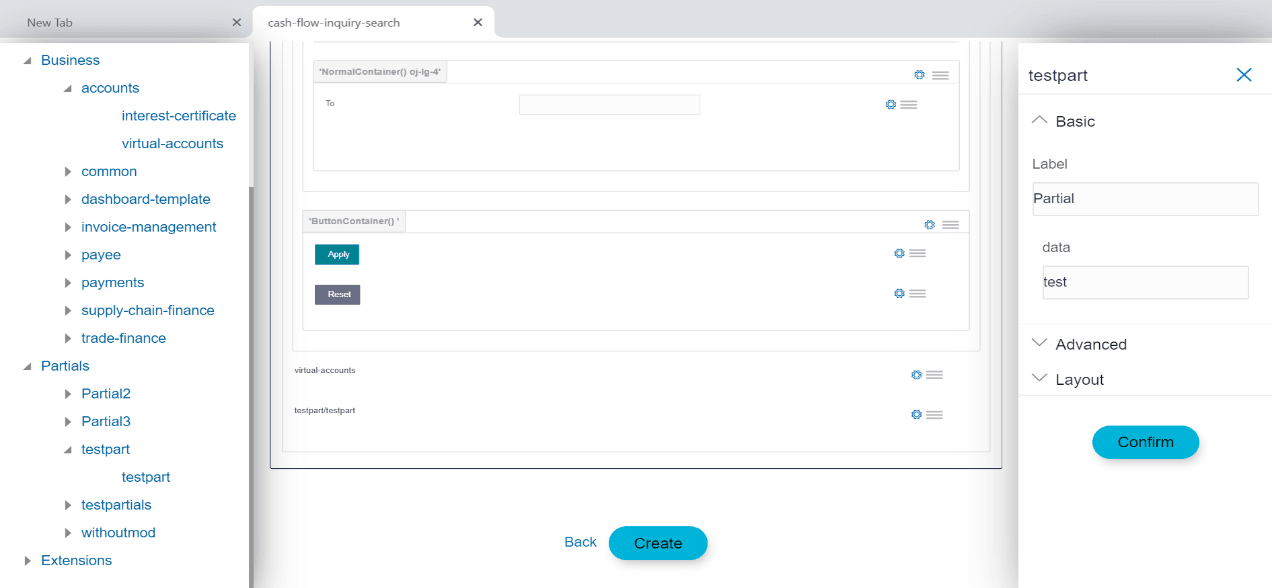1272x588 pixels.
Task: Expand the Advanced section
Action: [x=1039, y=343]
